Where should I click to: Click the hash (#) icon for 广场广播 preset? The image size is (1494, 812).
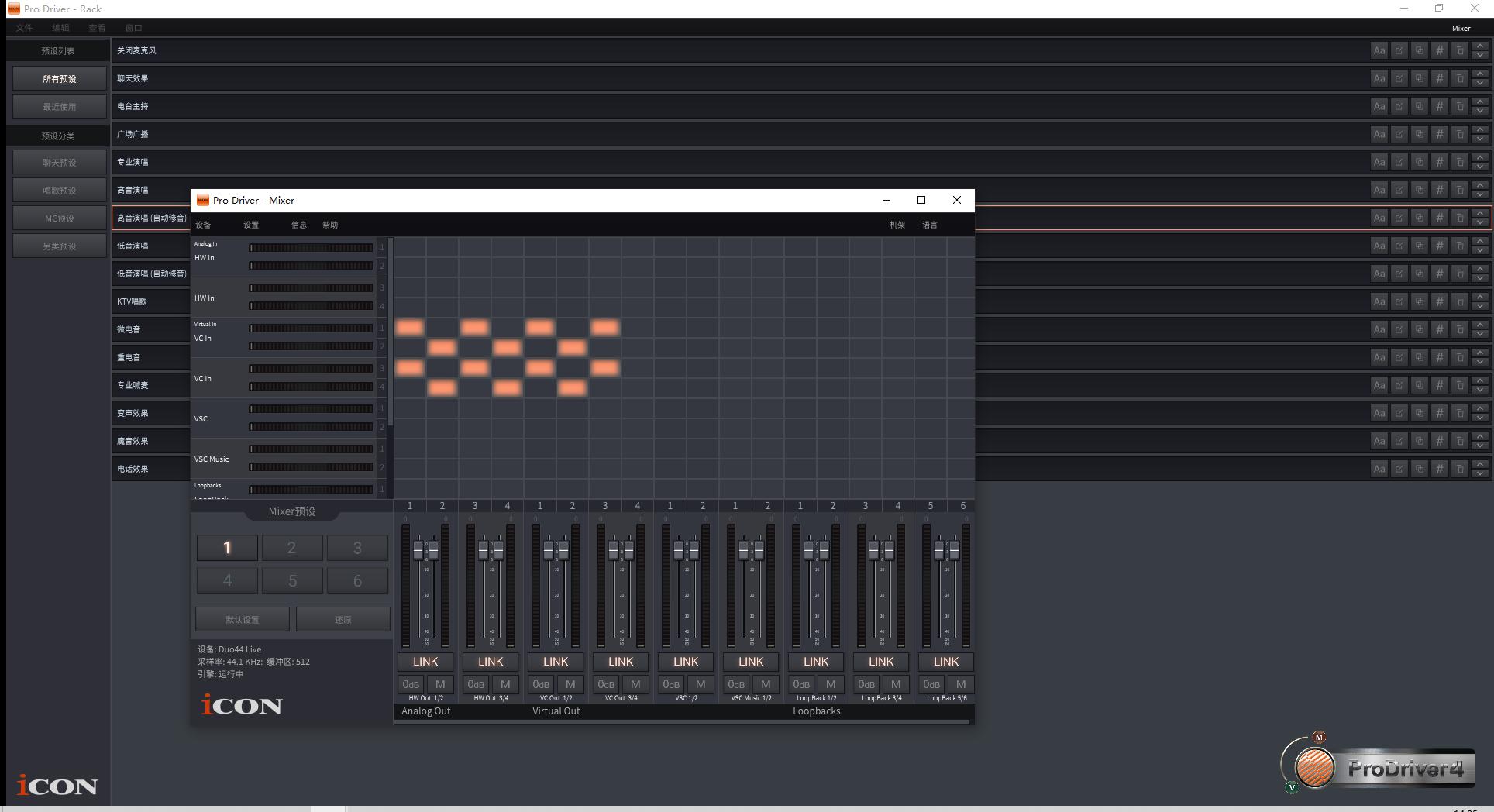(x=1439, y=134)
